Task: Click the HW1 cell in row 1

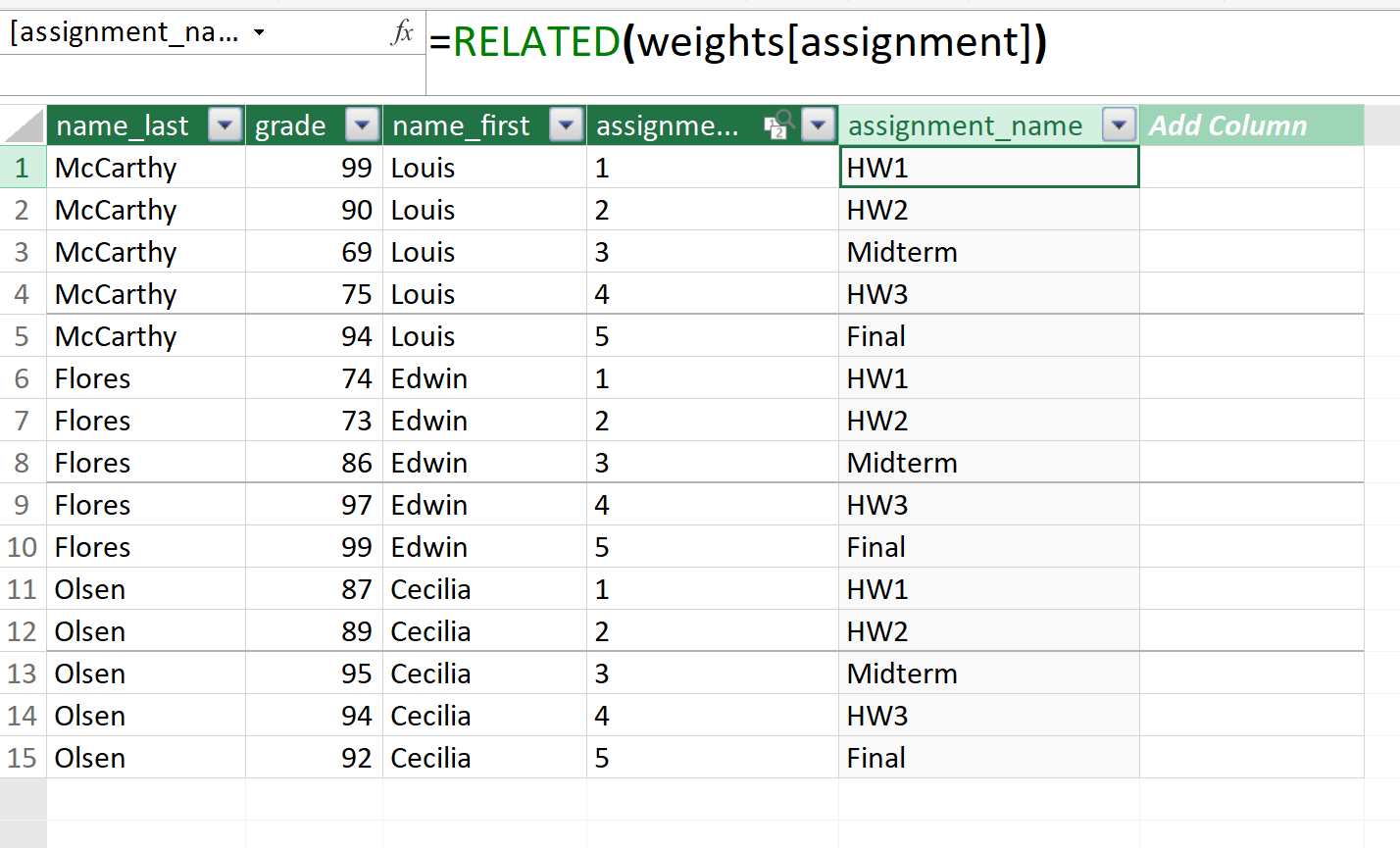Action: pyautogui.click(x=988, y=168)
